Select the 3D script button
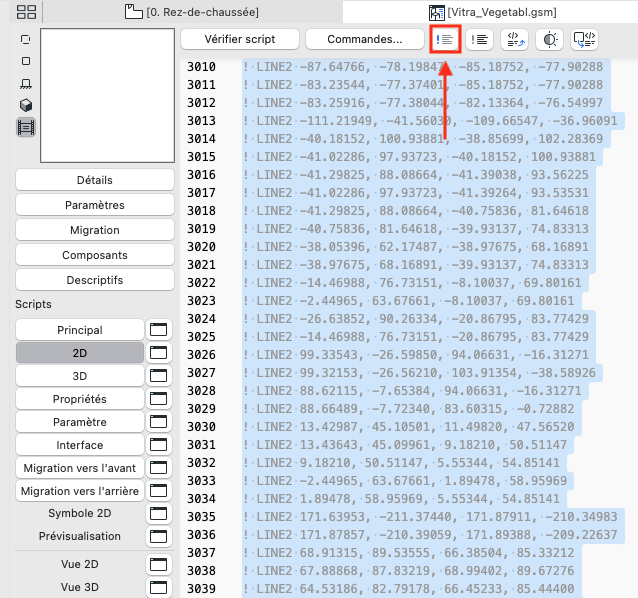This screenshot has width=638, height=598. point(80,376)
